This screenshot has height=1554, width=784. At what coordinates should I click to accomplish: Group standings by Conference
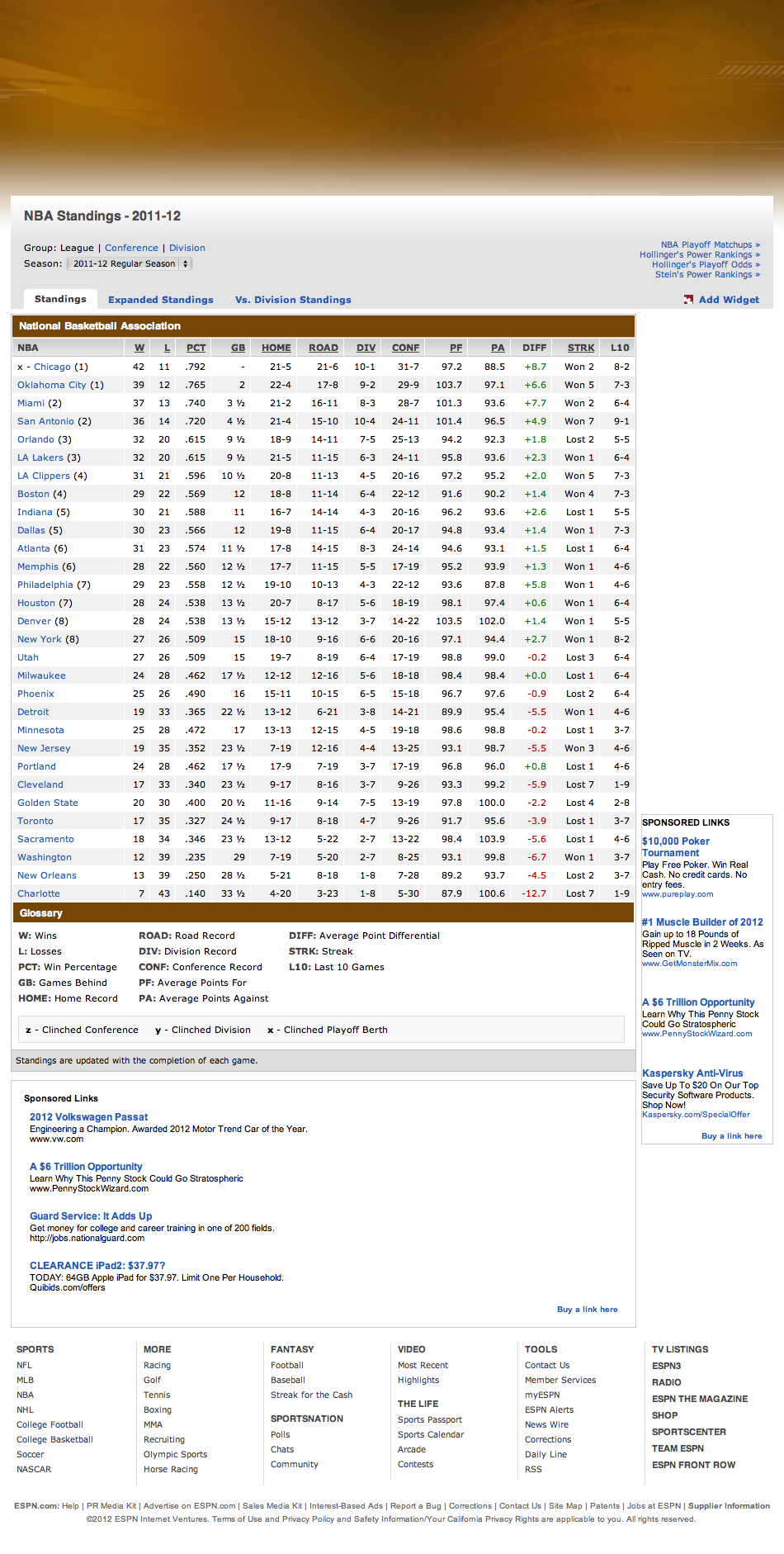131,248
